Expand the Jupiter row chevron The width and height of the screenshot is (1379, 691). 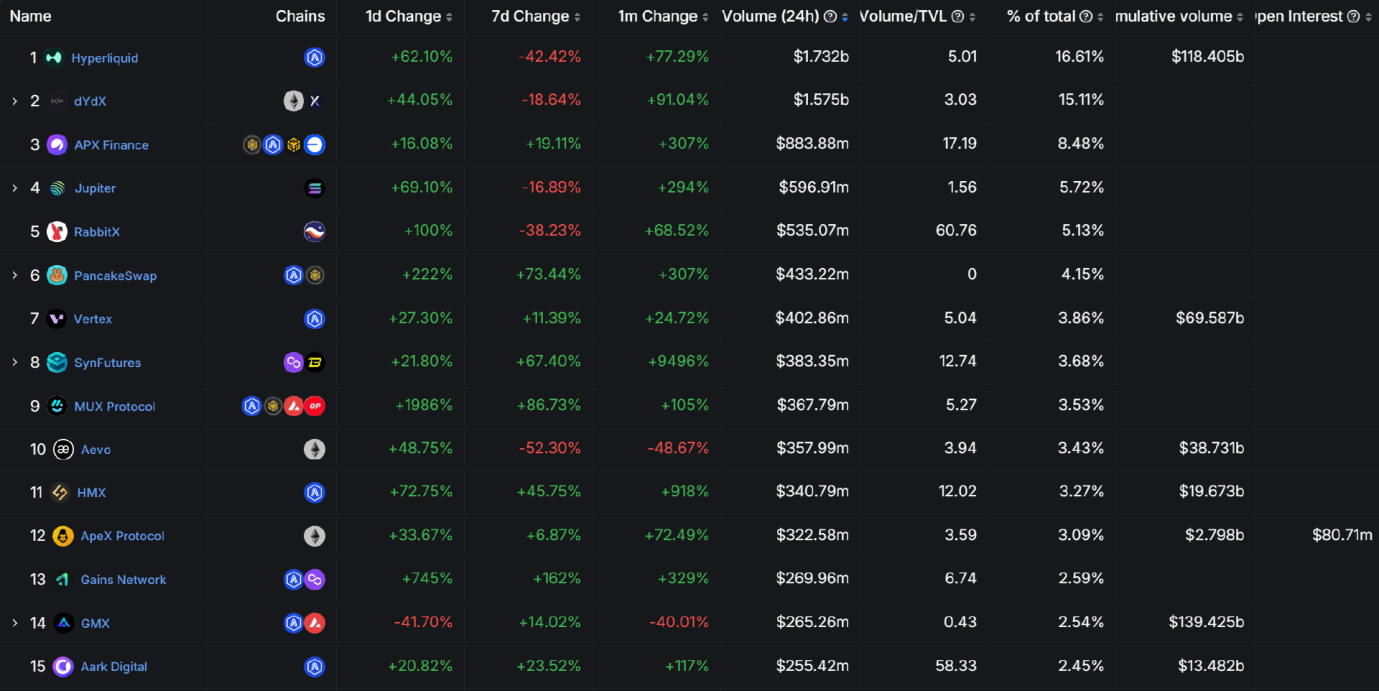click(x=14, y=188)
